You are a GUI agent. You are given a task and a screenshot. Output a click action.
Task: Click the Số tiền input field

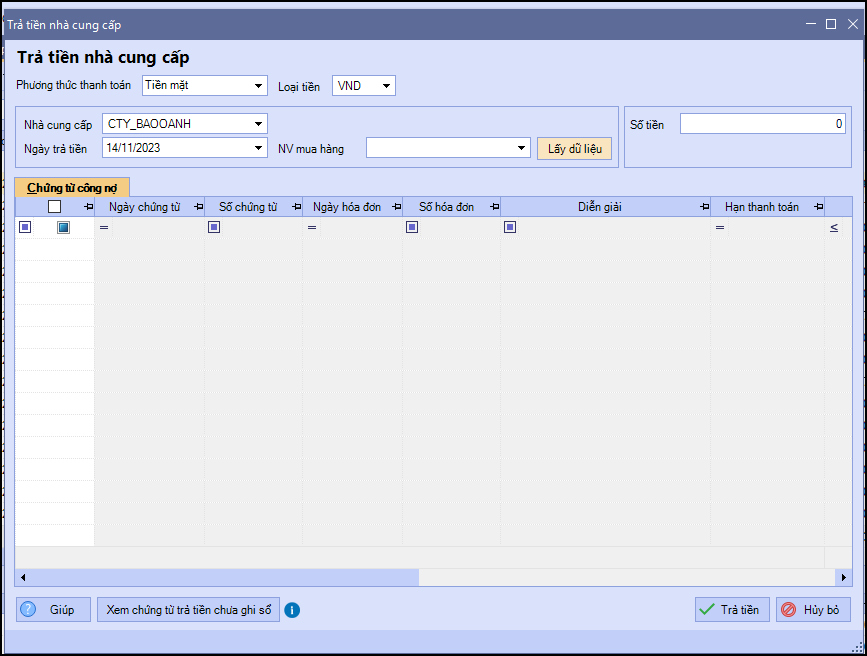tap(762, 124)
